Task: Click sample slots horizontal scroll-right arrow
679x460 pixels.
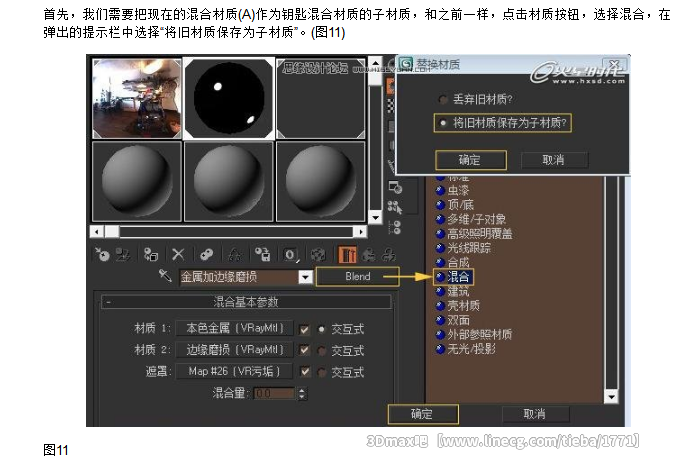Action: [361, 232]
